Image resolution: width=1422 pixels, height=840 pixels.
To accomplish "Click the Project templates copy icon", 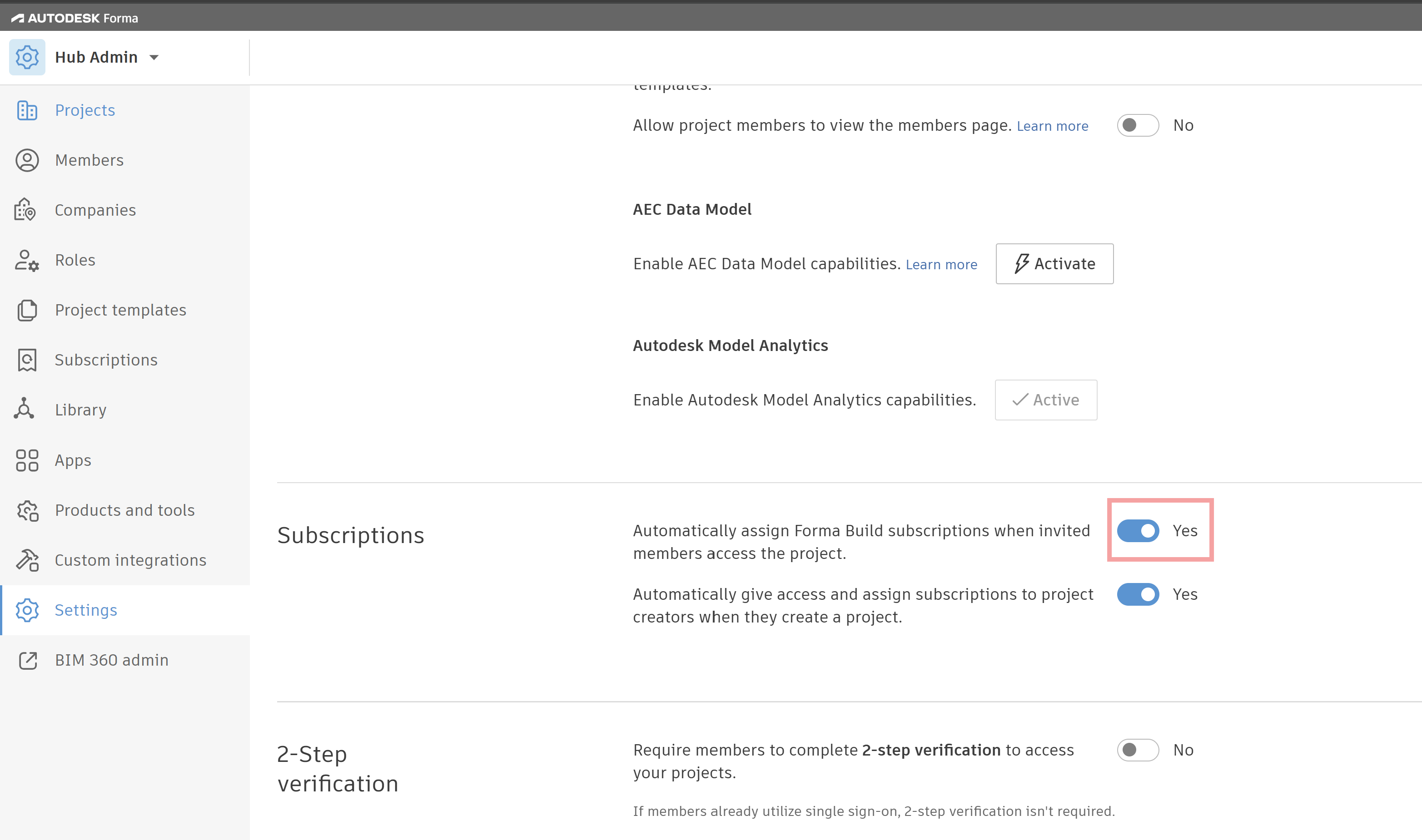I will click(x=27, y=310).
